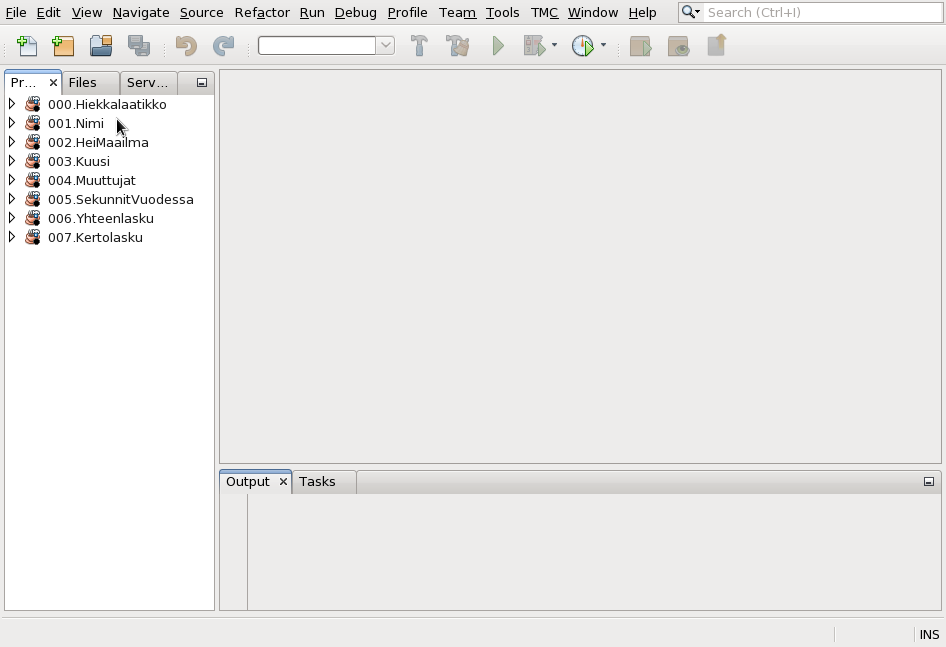Select the 007.Kertolasku project label
The height and width of the screenshot is (647, 946).
pos(95,237)
